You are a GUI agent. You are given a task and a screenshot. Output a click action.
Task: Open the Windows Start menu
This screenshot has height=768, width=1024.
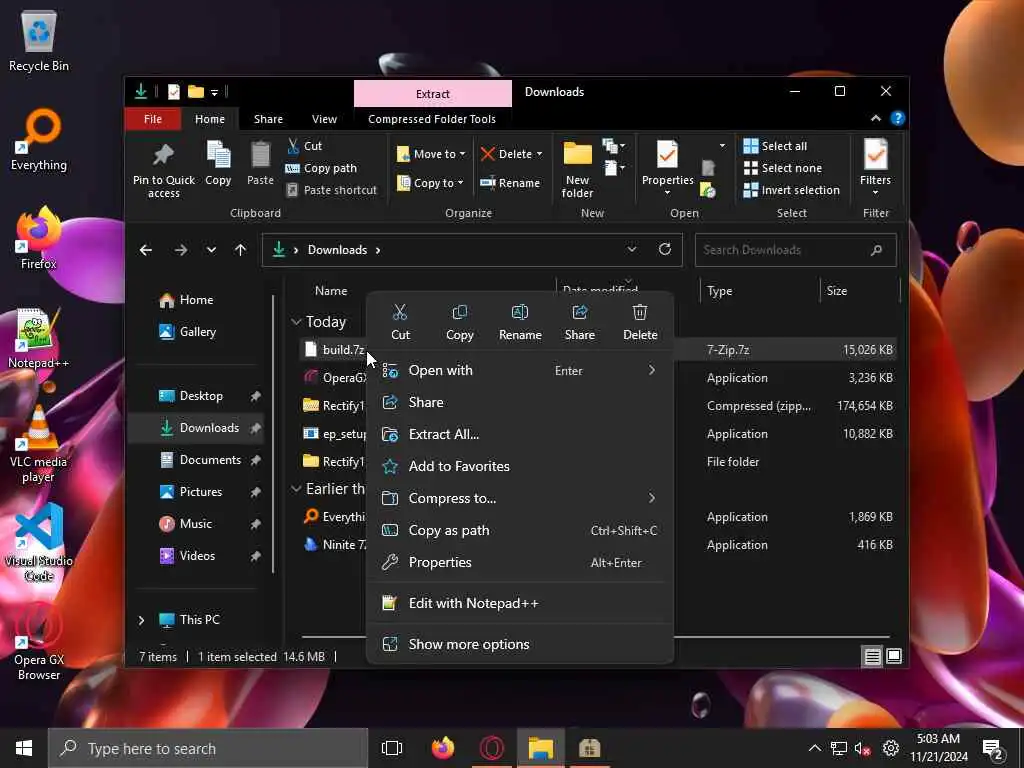pyautogui.click(x=24, y=748)
